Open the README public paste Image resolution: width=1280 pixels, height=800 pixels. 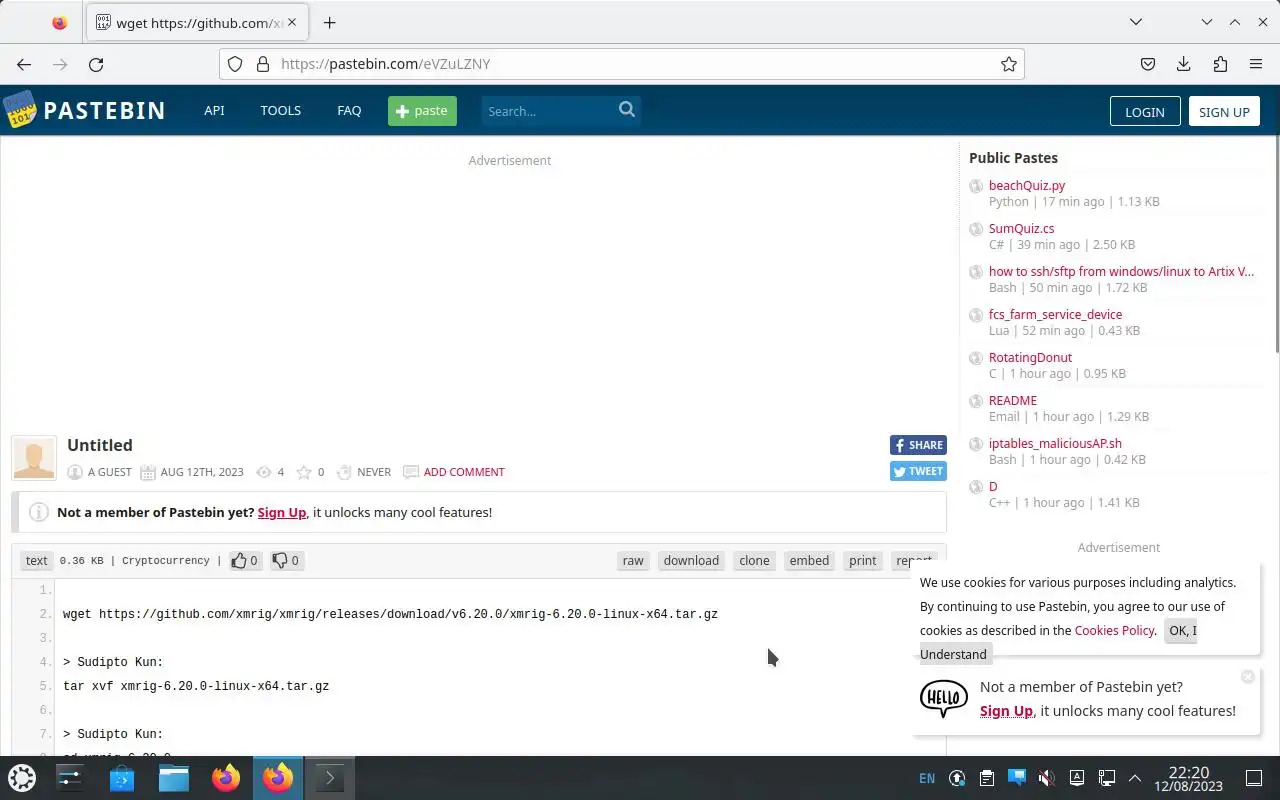(1013, 400)
